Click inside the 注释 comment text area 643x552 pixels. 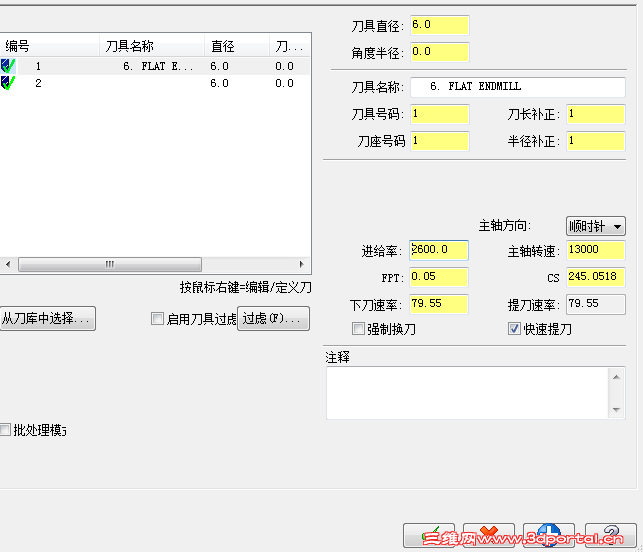pos(467,393)
